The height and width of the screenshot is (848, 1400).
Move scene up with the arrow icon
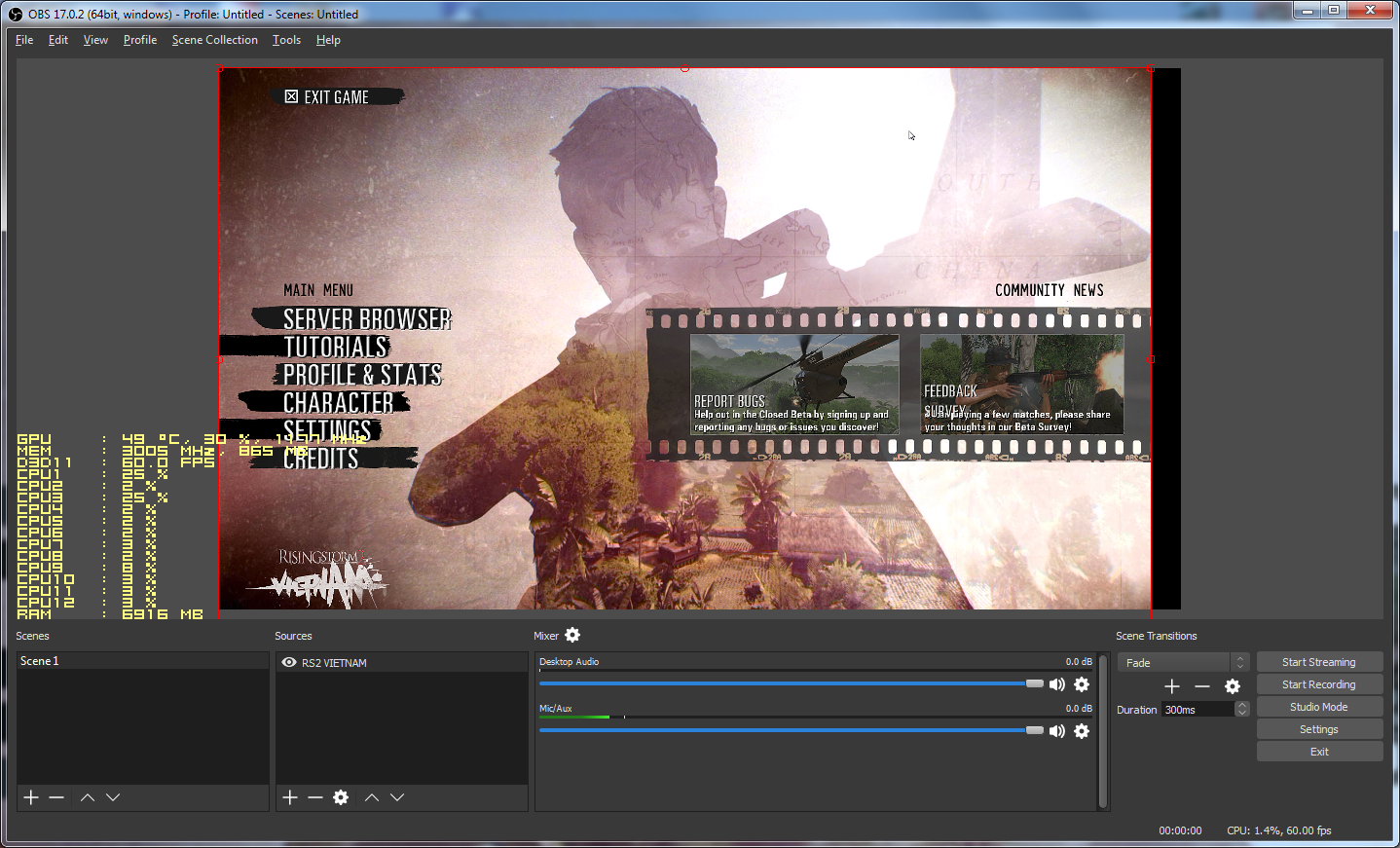coord(88,797)
